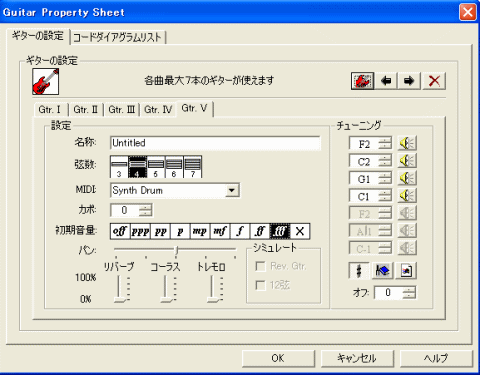Play the G1 string tuning sound
Image resolution: width=480 pixels, height=375 pixels.
pyautogui.click(x=407, y=178)
